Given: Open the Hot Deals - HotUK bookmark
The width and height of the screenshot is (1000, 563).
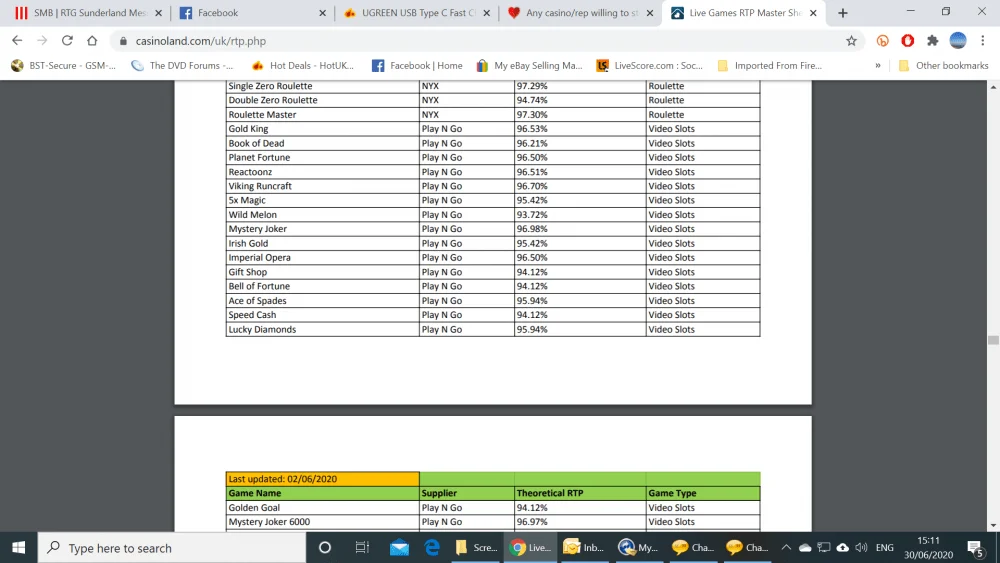Looking at the screenshot, I should (x=302, y=66).
